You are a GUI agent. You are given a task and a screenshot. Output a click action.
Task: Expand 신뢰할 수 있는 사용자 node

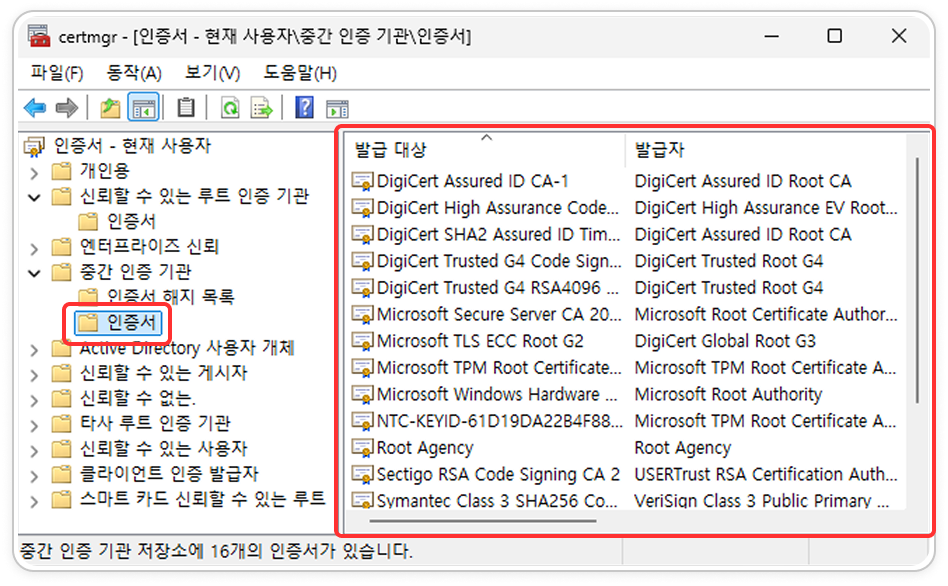(34, 451)
